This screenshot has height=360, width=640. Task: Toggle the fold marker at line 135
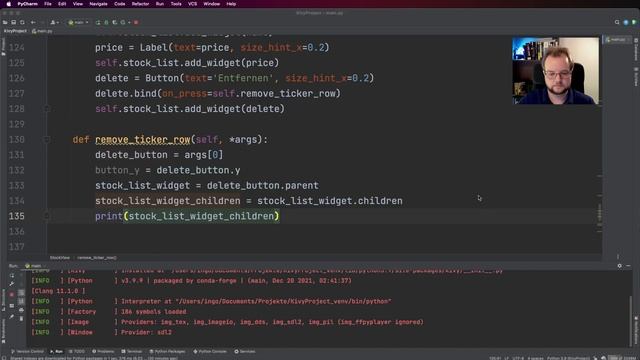(47, 216)
